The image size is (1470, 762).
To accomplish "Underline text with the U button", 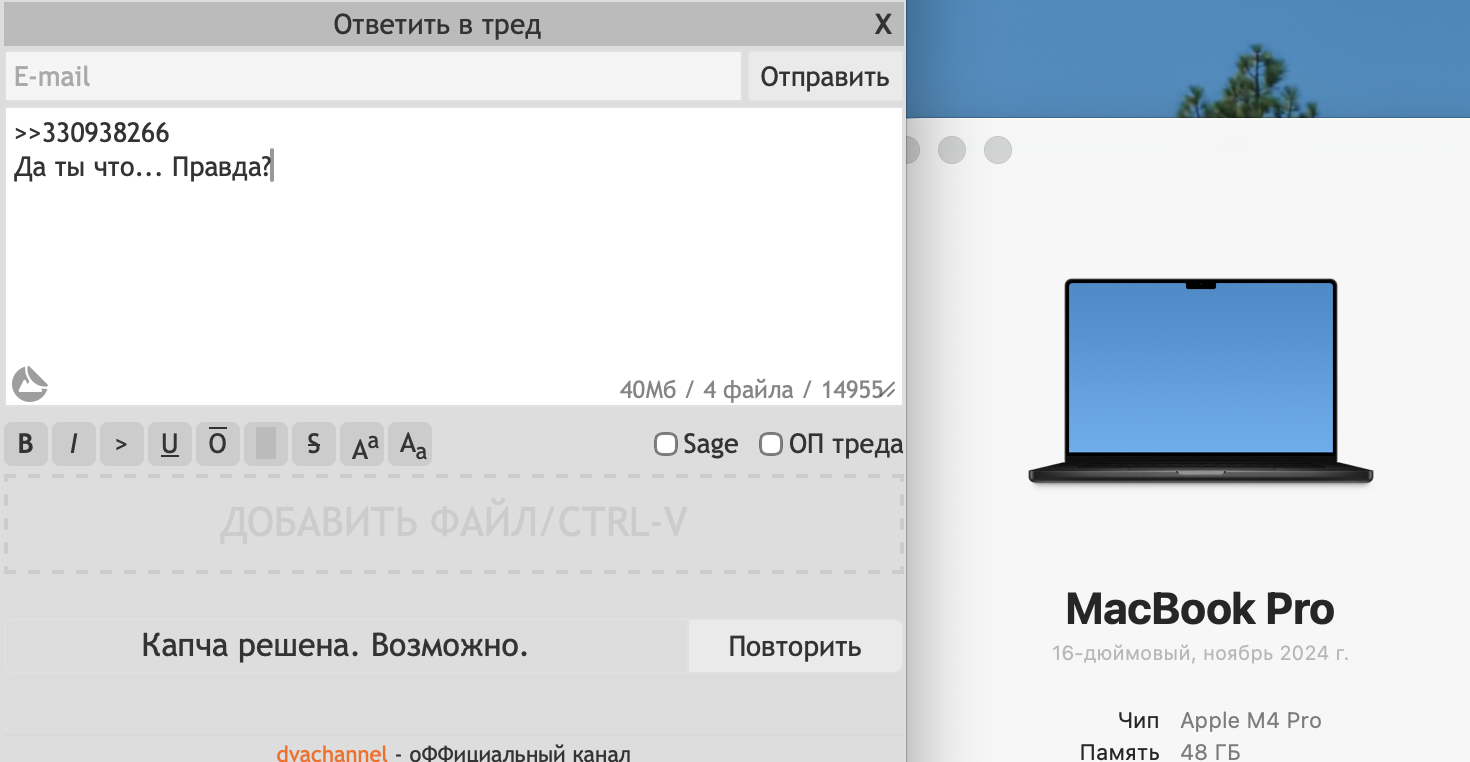I will tap(170, 444).
